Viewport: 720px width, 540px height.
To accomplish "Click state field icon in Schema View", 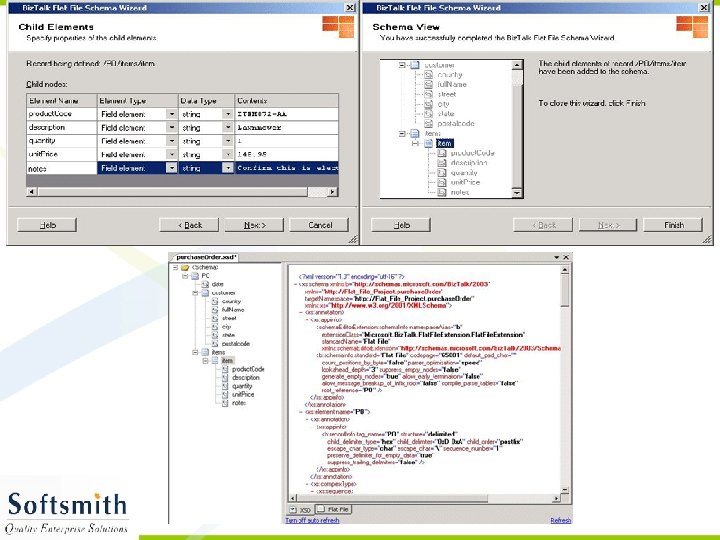I will (x=428, y=114).
